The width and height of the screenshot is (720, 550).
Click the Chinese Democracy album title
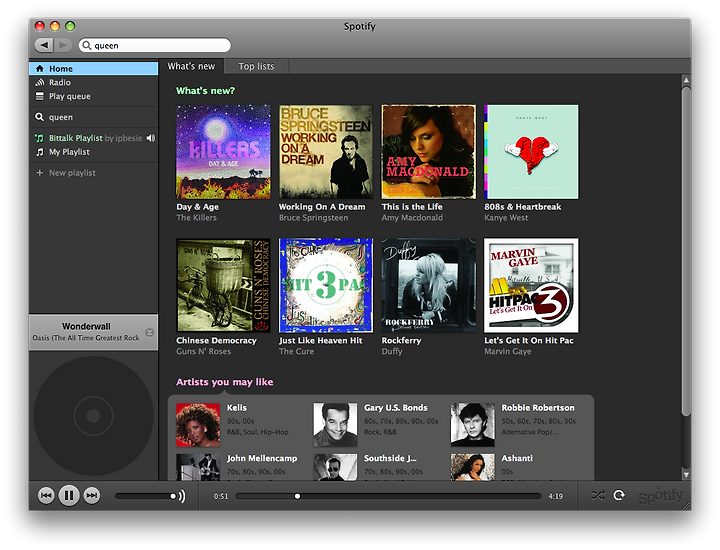[x=216, y=340]
